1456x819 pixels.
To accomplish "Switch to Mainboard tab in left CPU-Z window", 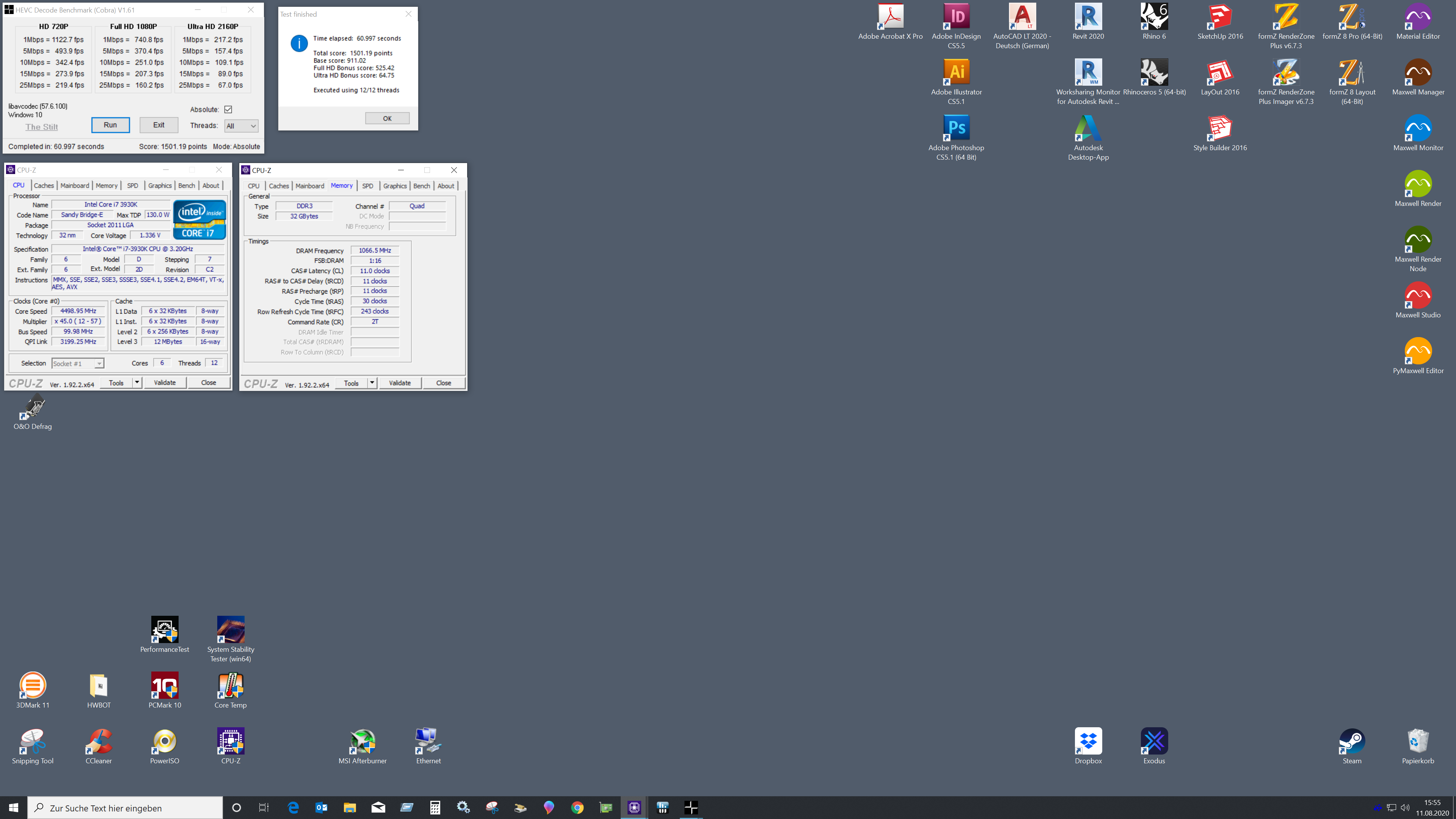I will click(75, 185).
